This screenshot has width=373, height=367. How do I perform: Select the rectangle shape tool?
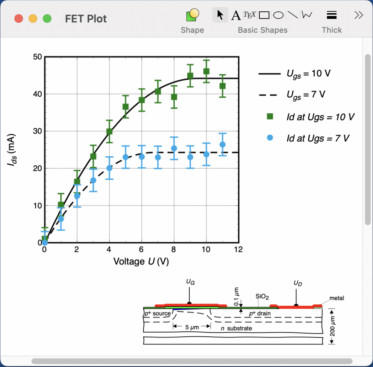click(x=264, y=15)
